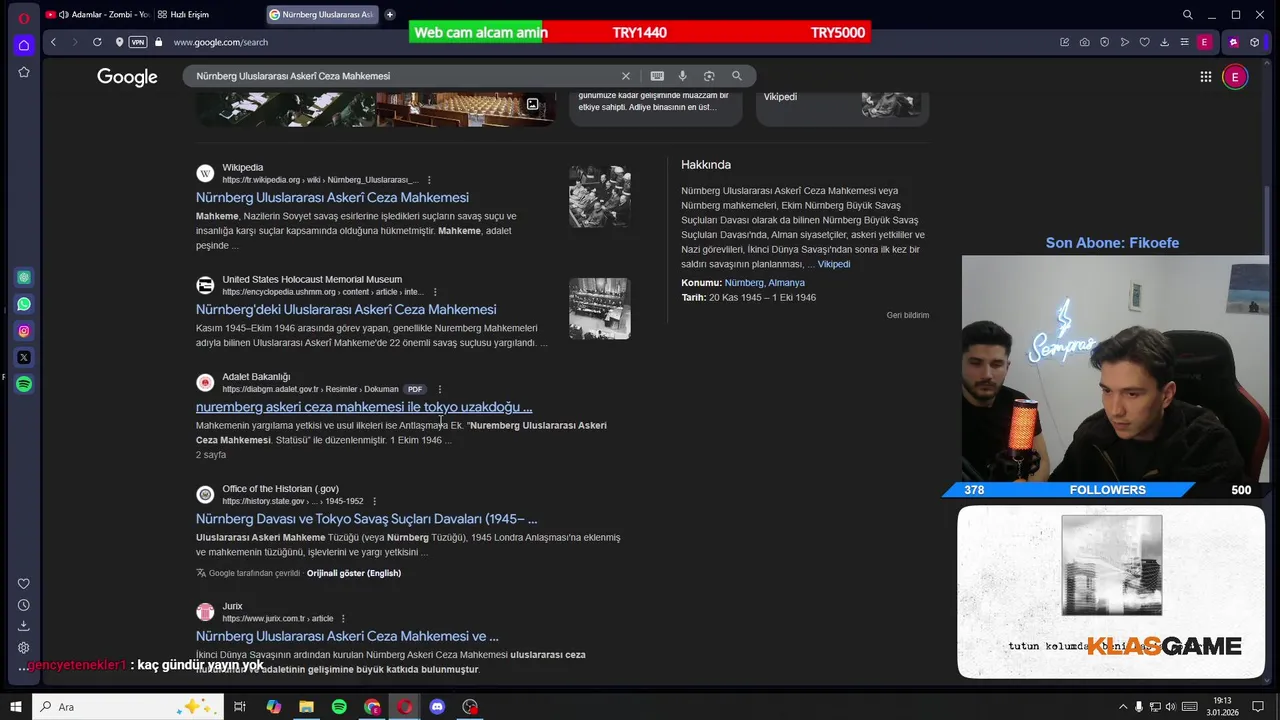Open the ad blocker shield icon

(x=1105, y=42)
